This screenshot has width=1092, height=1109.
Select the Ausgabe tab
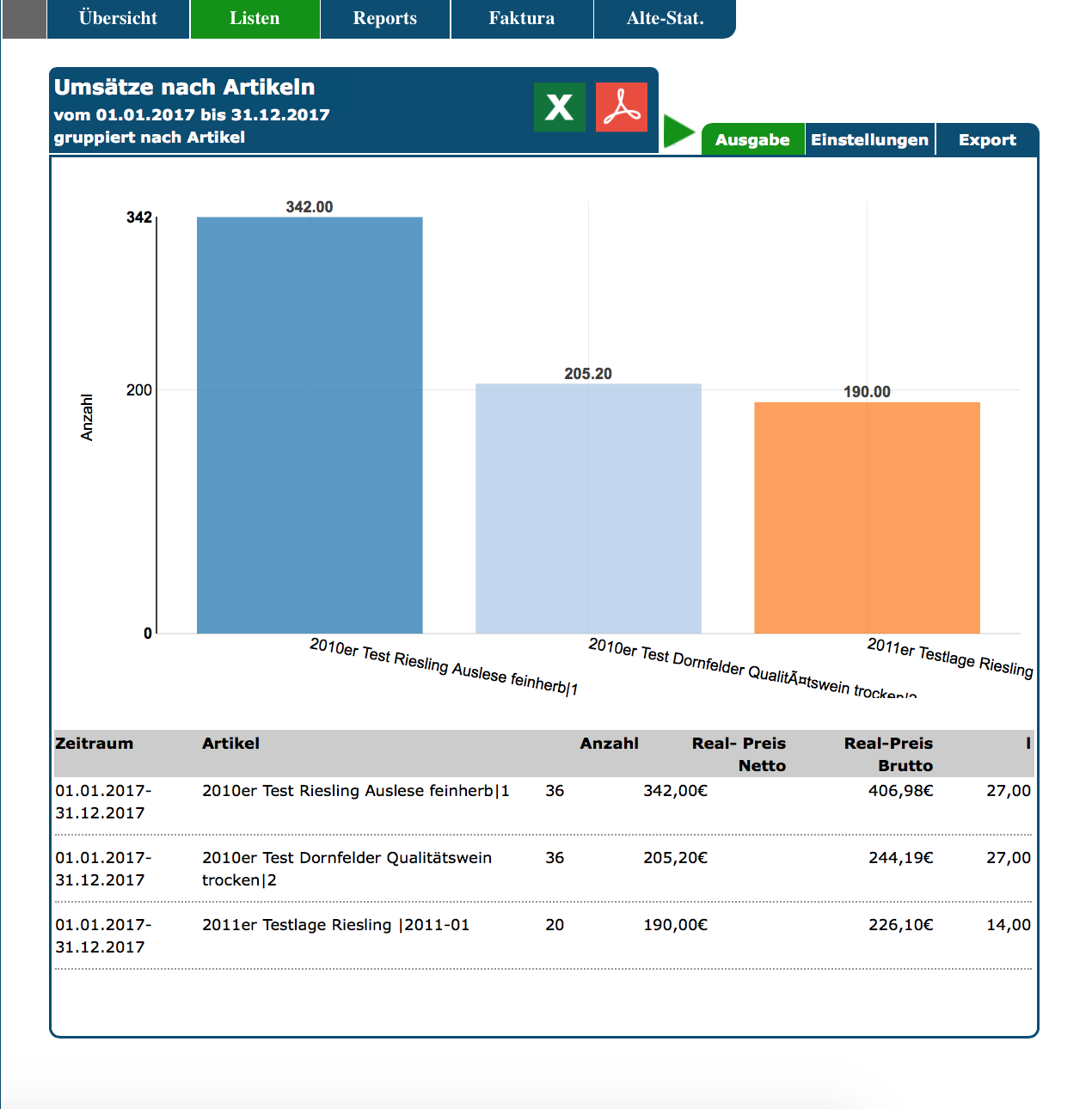[x=752, y=140]
